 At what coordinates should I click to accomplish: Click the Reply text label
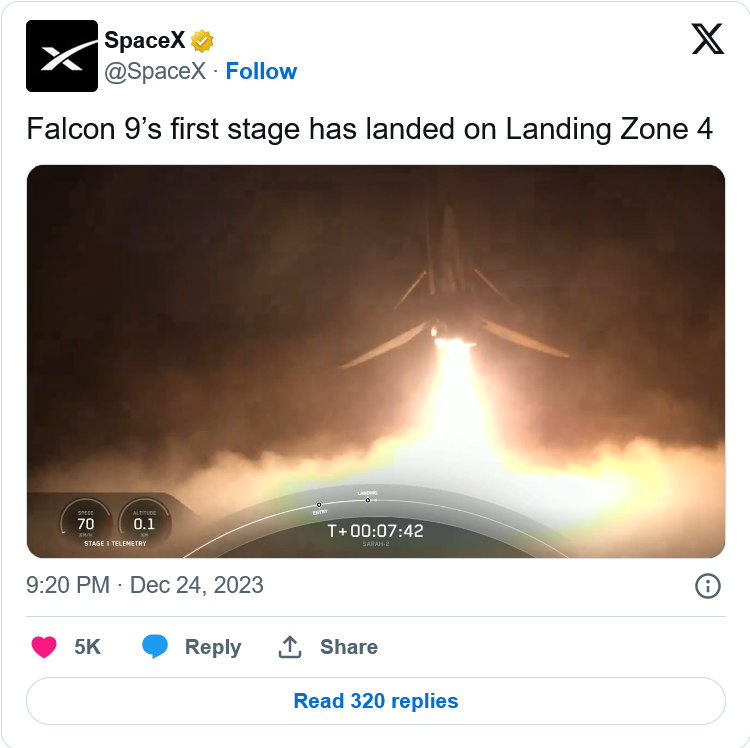213,647
